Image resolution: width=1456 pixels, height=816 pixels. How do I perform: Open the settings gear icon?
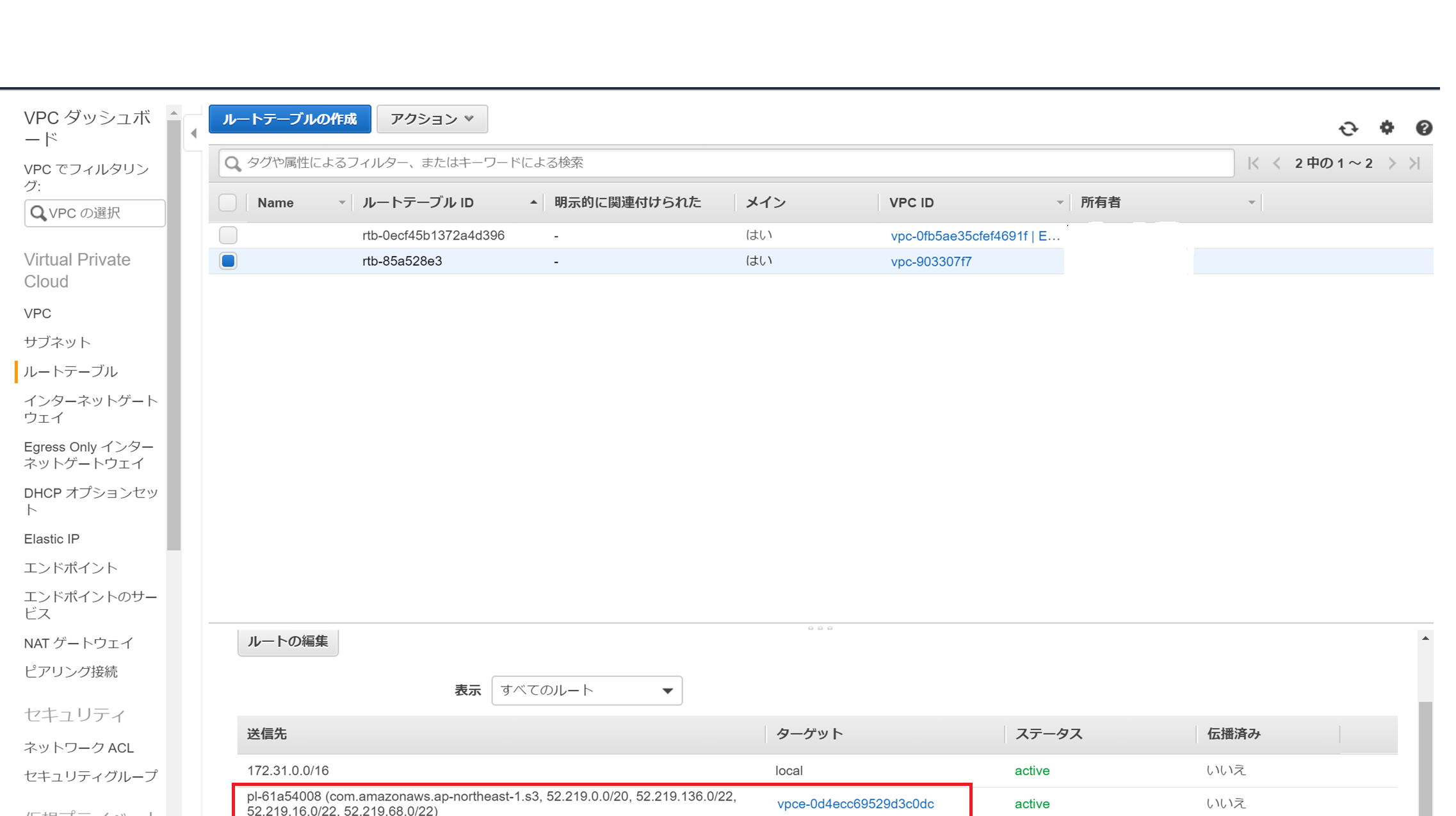[1387, 127]
